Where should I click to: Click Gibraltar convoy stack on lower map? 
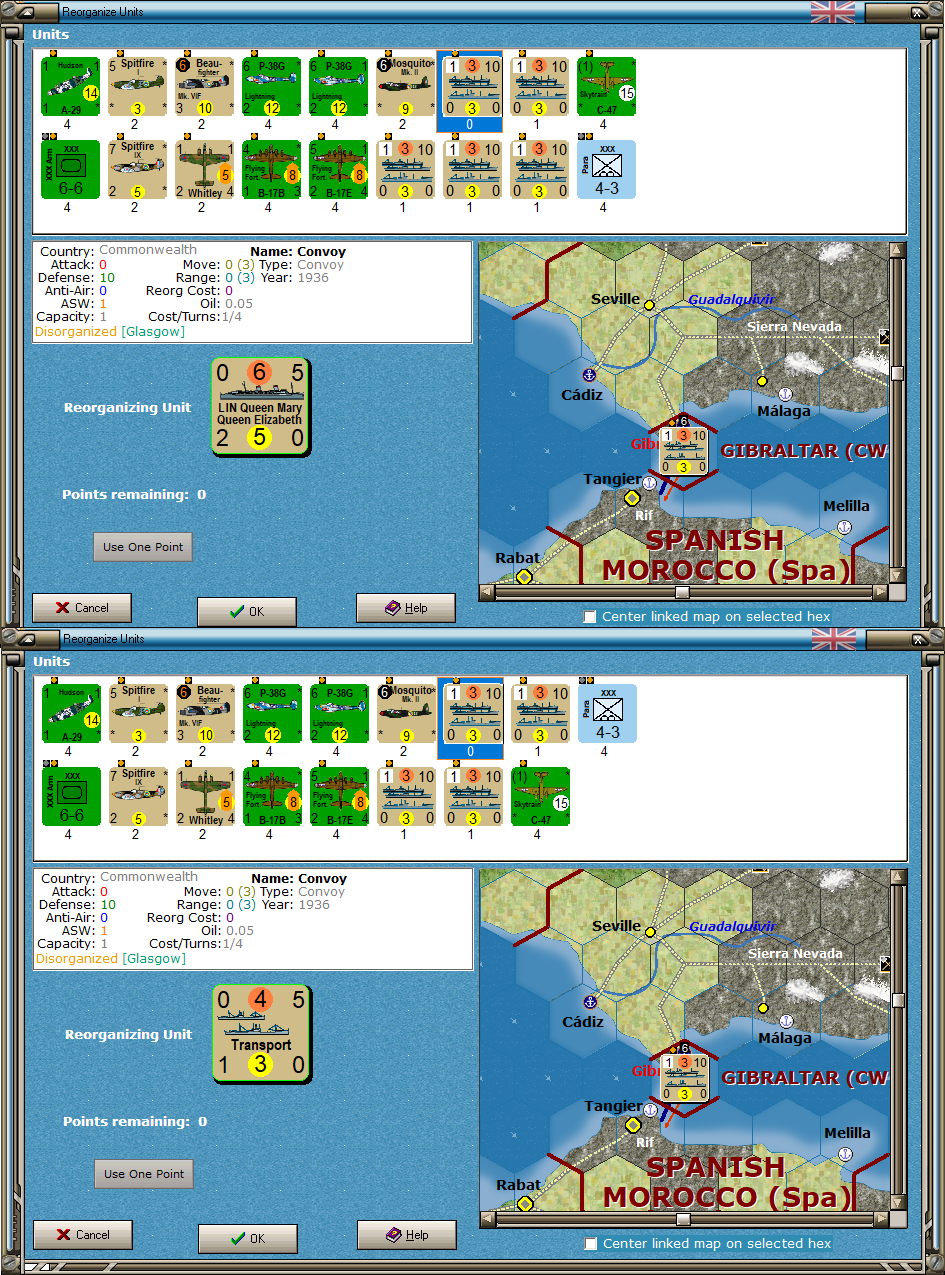pos(684,1077)
